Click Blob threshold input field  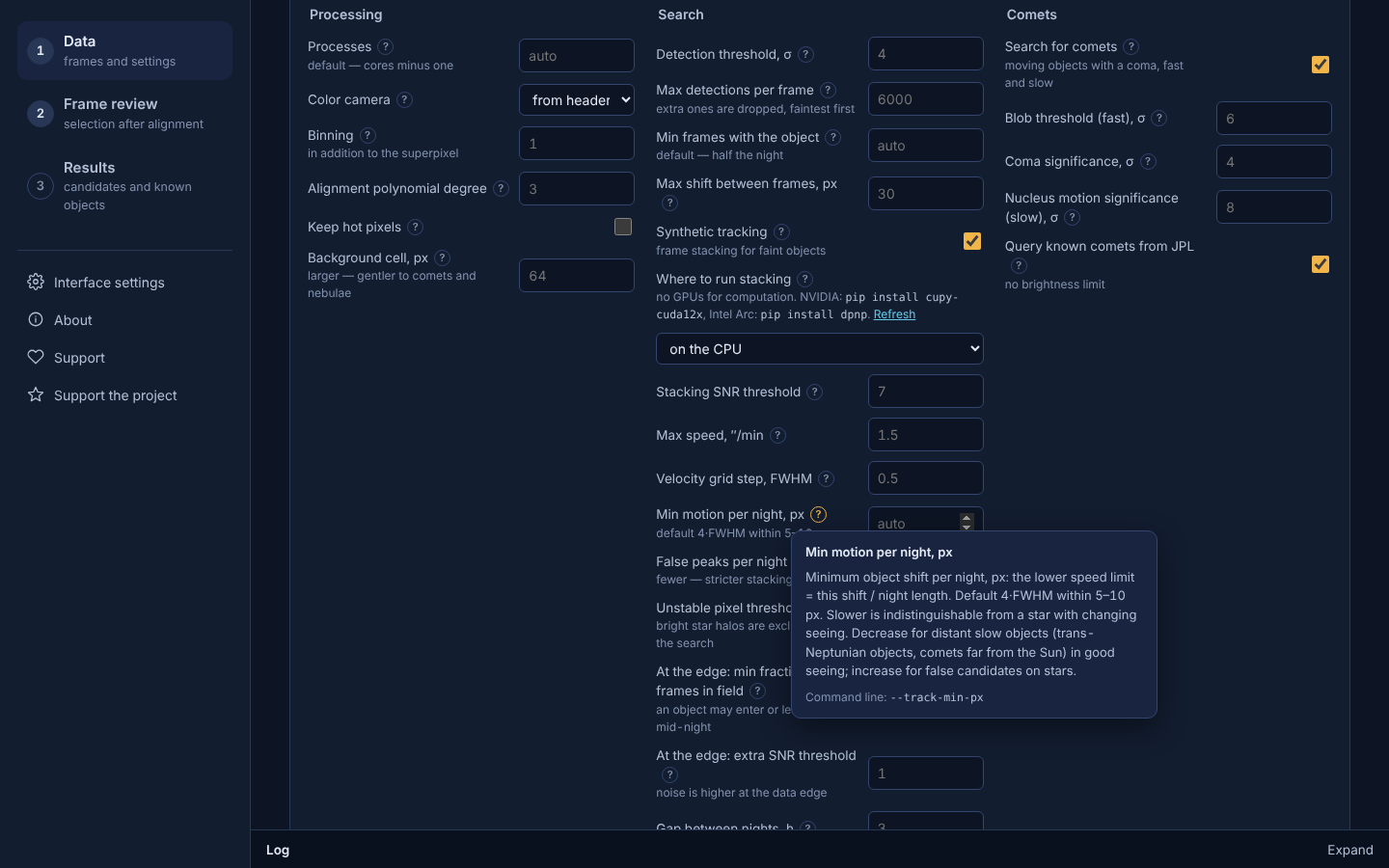click(1274, 118)
